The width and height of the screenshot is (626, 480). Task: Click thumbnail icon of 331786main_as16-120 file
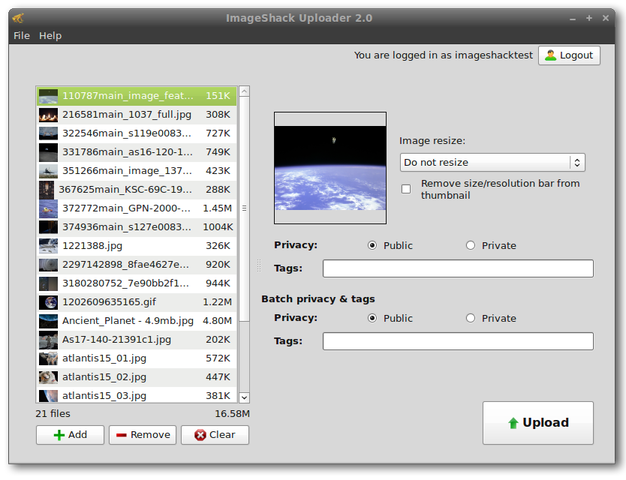click(48, 152)
